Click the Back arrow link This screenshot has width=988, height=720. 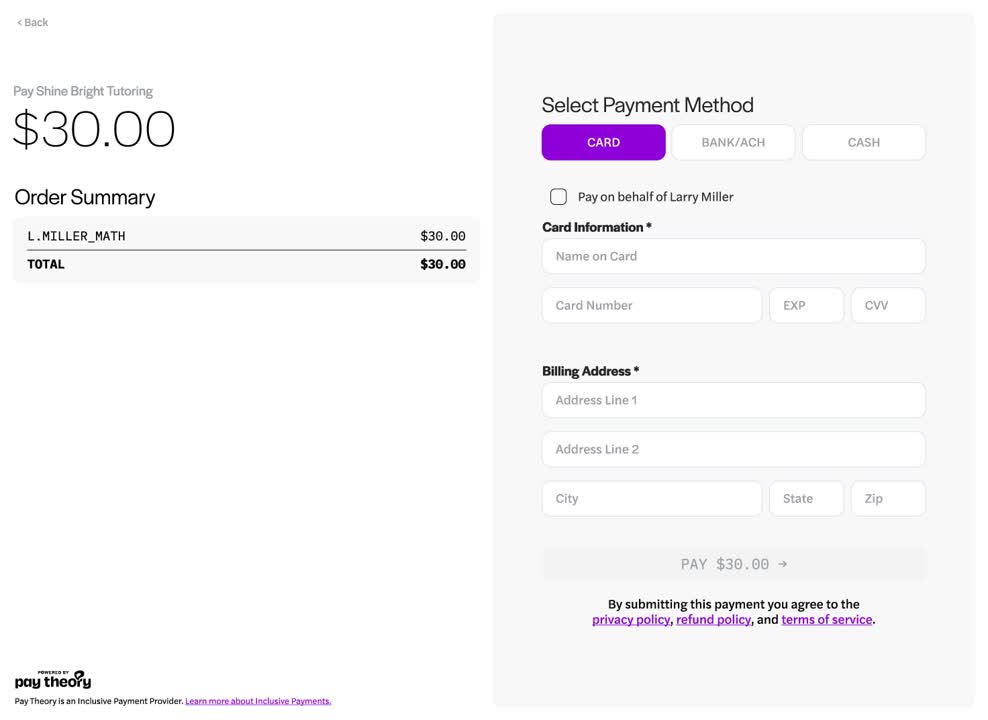point(31,21)
